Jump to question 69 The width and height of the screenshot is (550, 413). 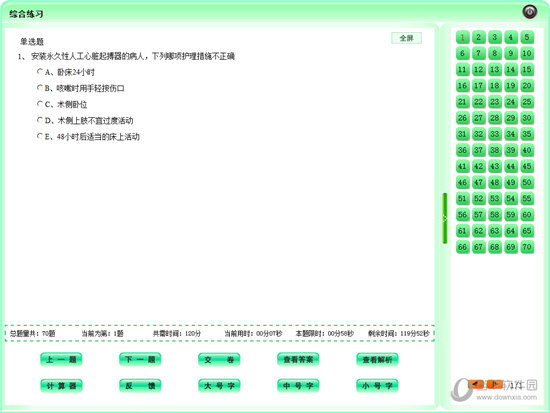[x=511, y=247]
